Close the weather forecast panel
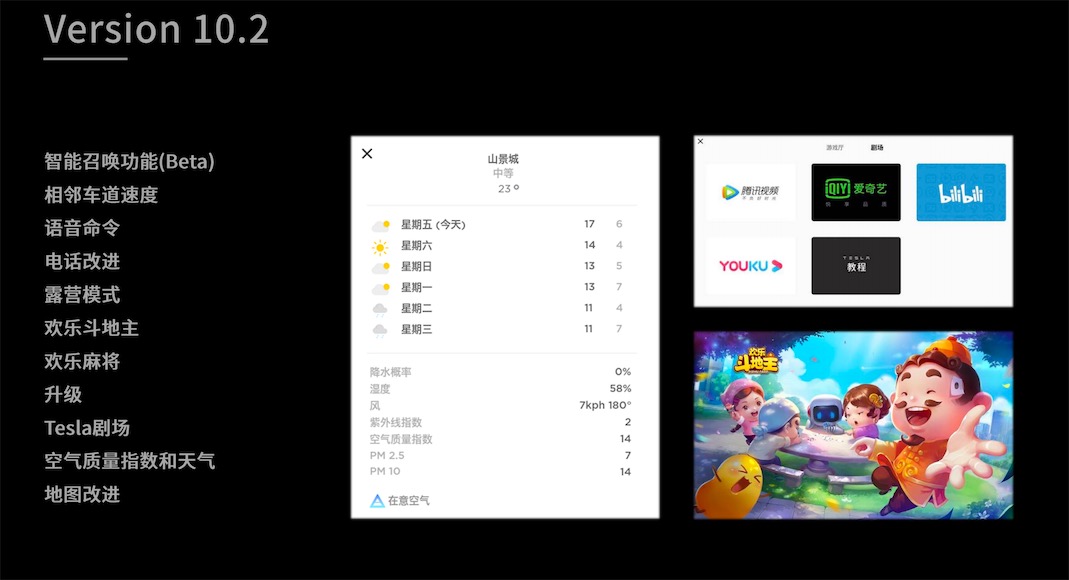Viewport: 1069px width, 580px height. [367, 154]
